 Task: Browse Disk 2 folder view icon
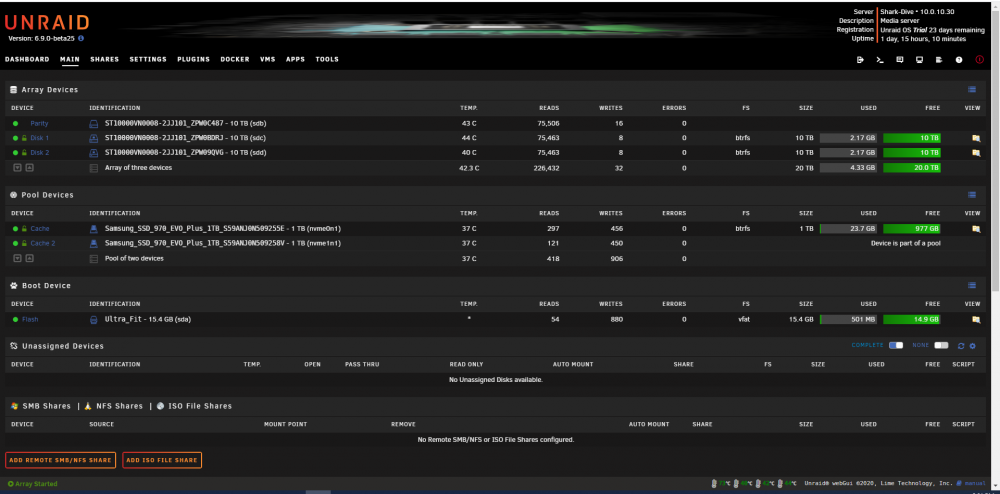click(x=975, y=153)
